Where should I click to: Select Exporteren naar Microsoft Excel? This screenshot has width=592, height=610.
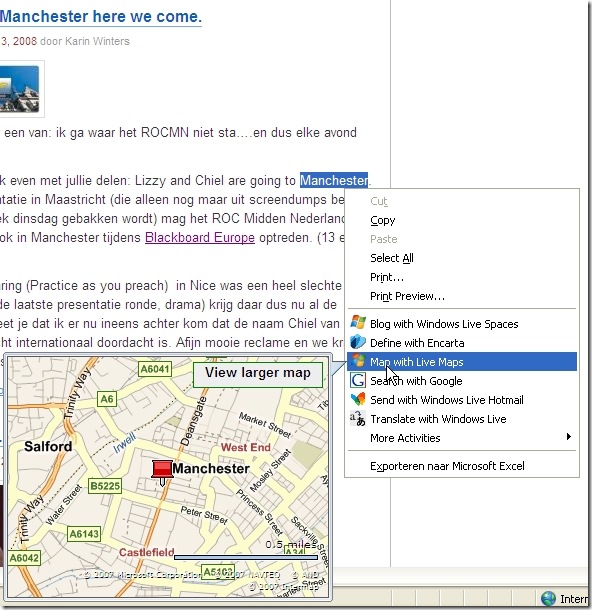(447, 466)
